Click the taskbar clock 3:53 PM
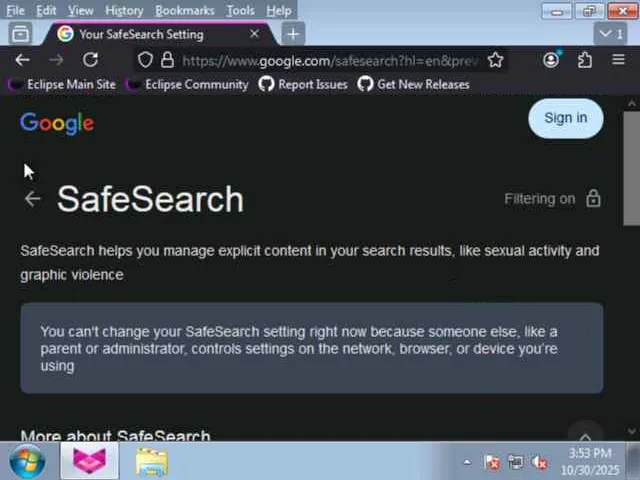Screen dimensions: 640x480 590,462
